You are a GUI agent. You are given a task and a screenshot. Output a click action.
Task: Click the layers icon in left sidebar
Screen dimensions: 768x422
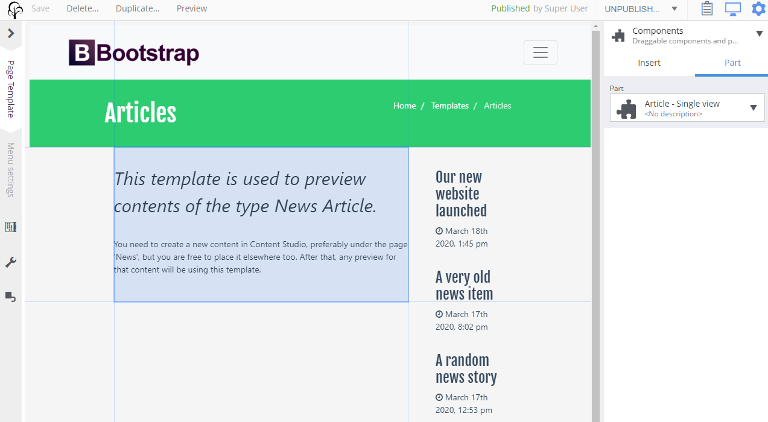[11, 297]
